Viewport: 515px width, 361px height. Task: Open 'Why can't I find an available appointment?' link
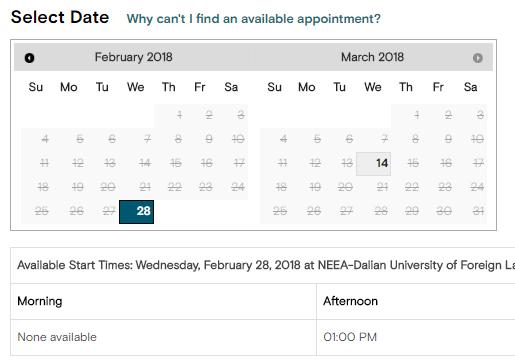point(253,19)
